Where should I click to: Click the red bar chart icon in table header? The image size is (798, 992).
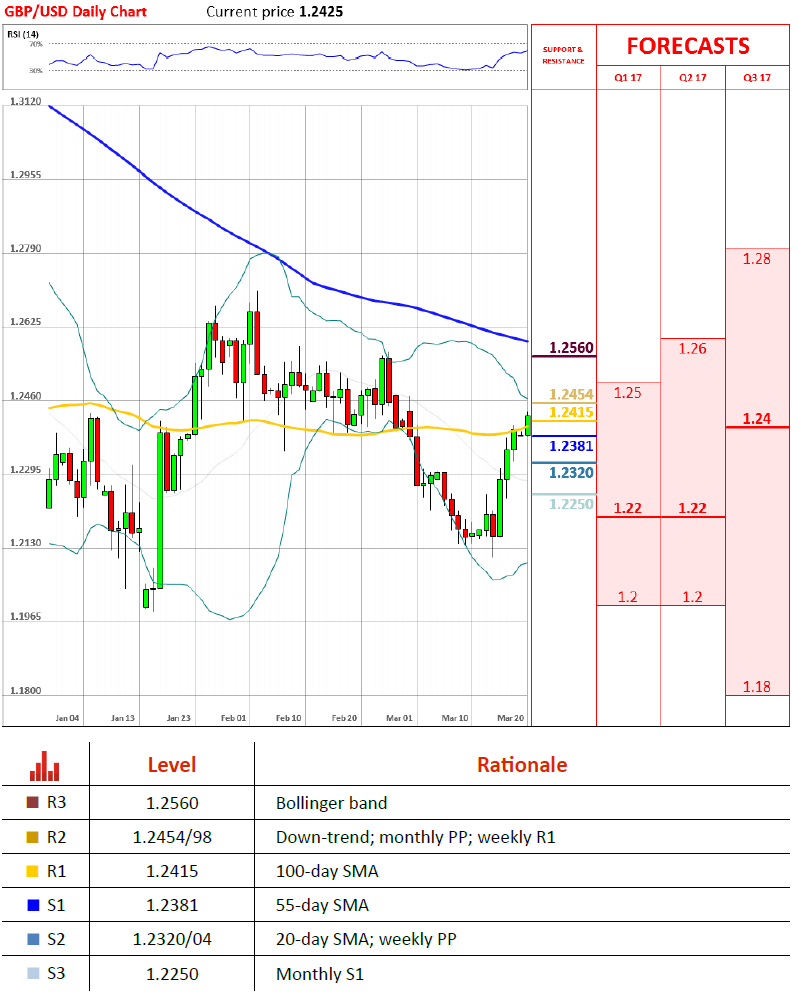point(45,766)
